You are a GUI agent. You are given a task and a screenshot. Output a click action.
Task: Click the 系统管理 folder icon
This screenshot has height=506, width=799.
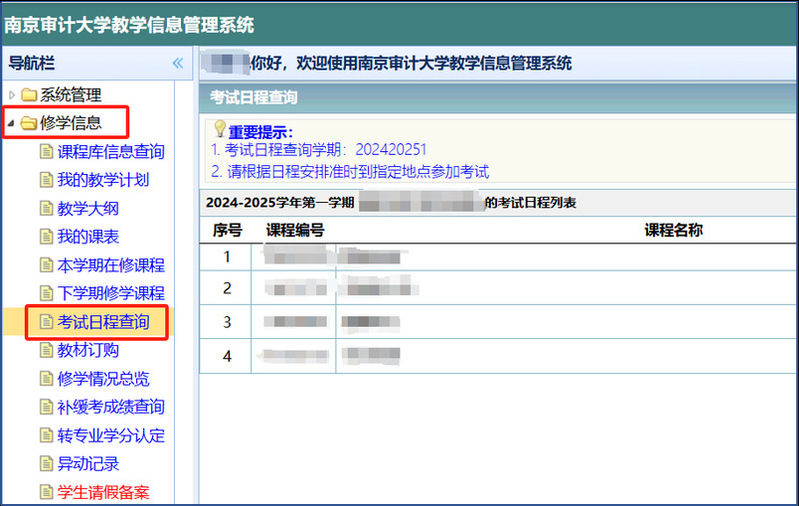coord(28,95)
